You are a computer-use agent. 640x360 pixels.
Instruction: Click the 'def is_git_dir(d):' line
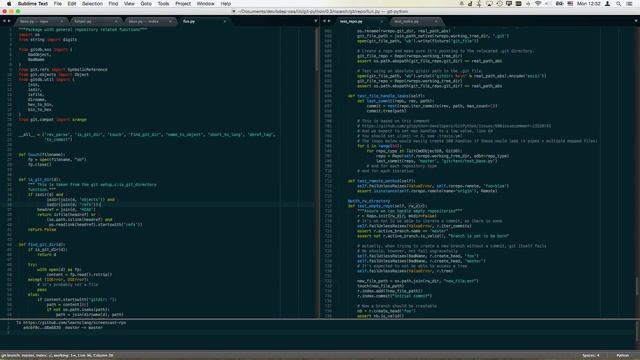click(40, 180)
